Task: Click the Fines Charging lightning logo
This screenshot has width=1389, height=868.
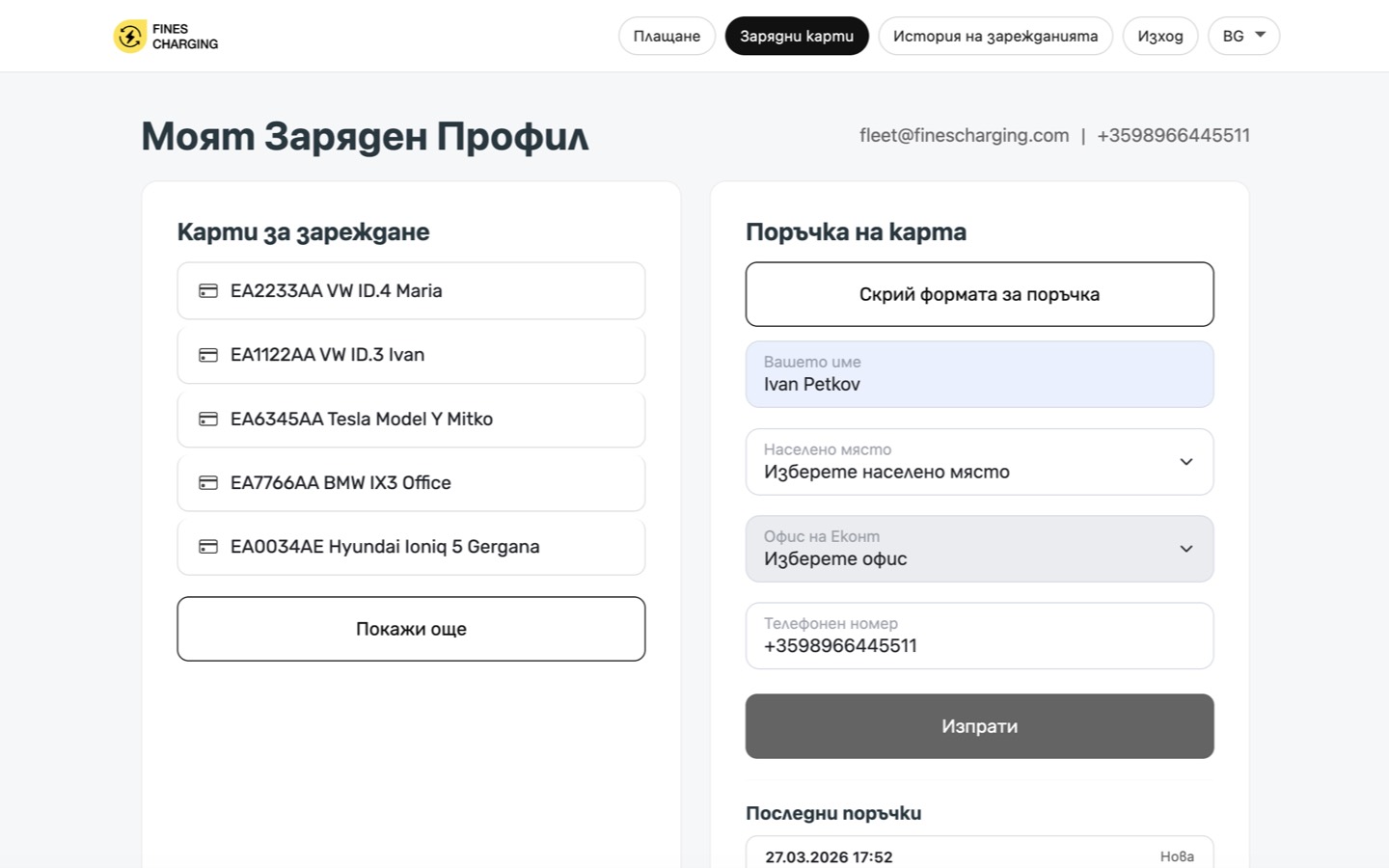Action: click(x=129, y=36)
